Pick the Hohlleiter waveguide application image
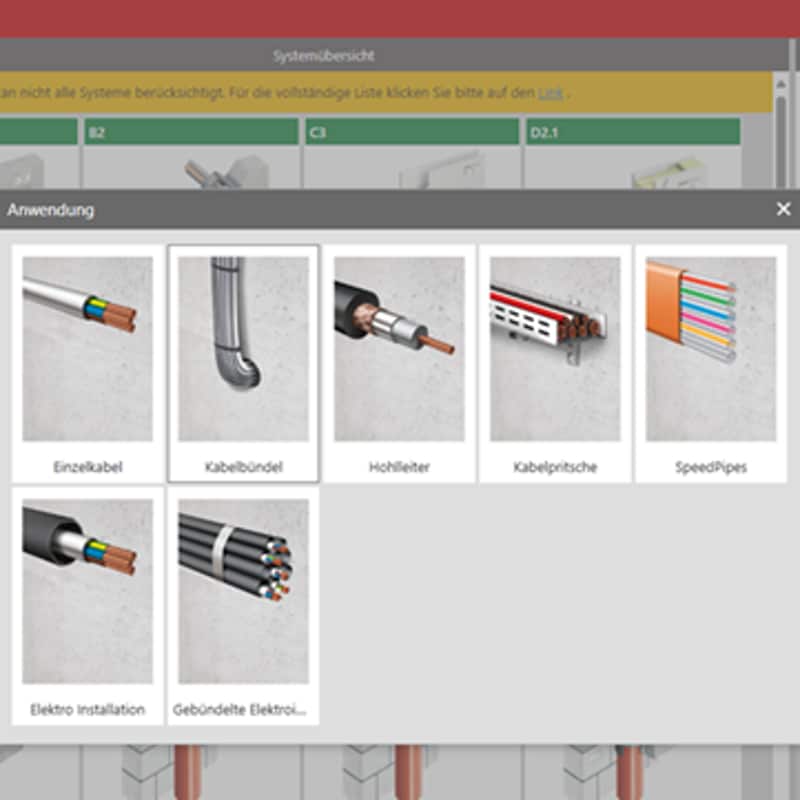 (x=399, y=348)
